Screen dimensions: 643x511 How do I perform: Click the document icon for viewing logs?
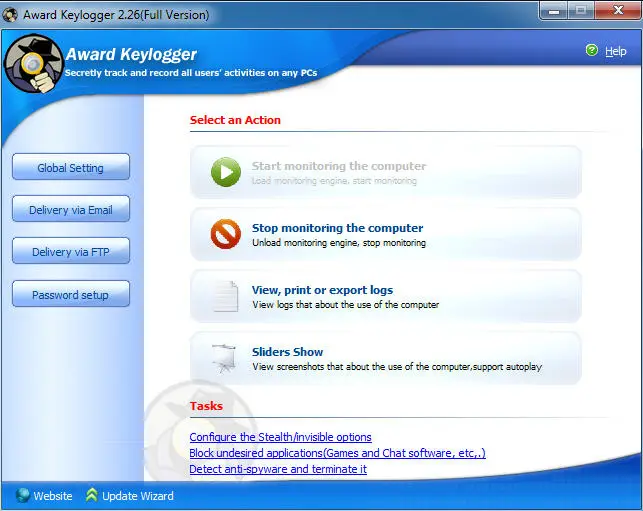click(225, 296)
